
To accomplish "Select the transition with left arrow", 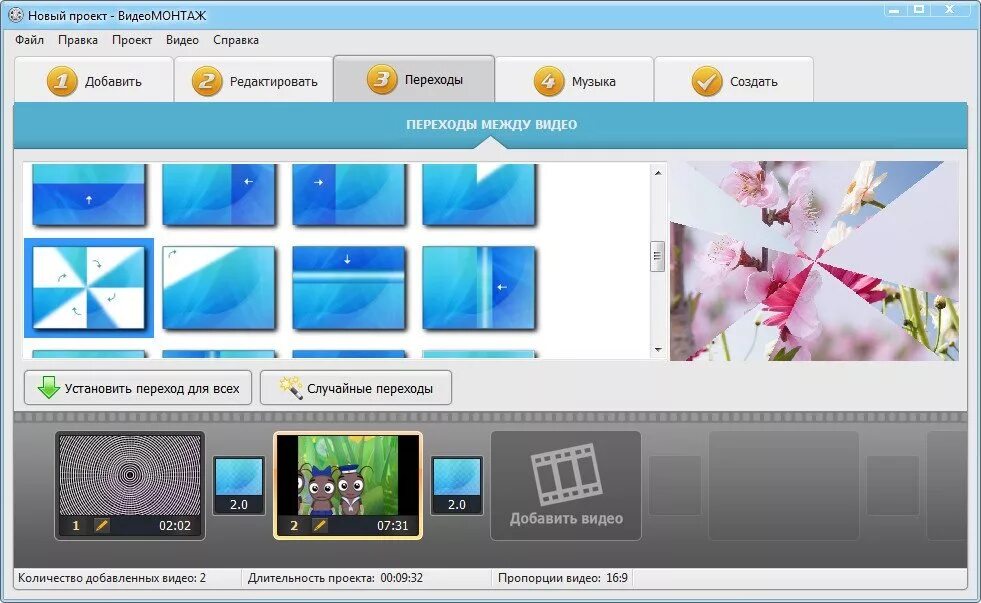I will point(219,195).
